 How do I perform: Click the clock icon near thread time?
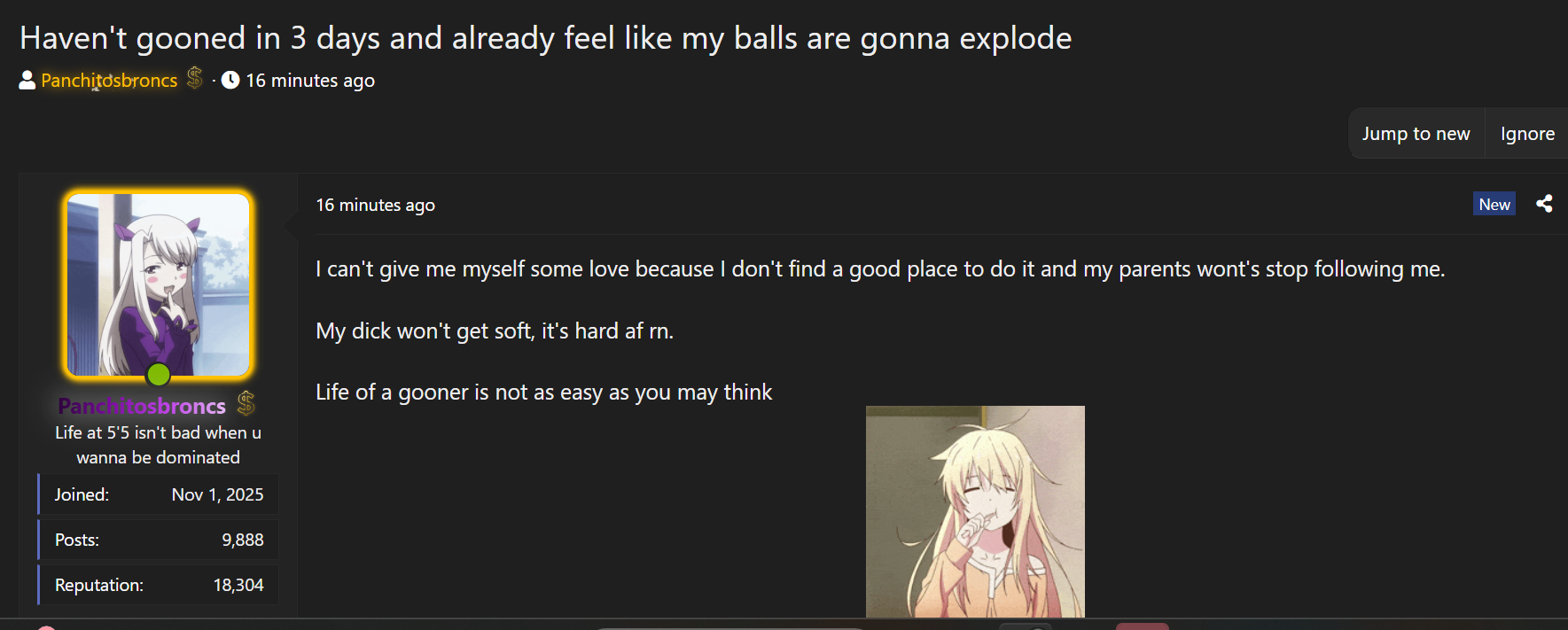tap(230, 81)
